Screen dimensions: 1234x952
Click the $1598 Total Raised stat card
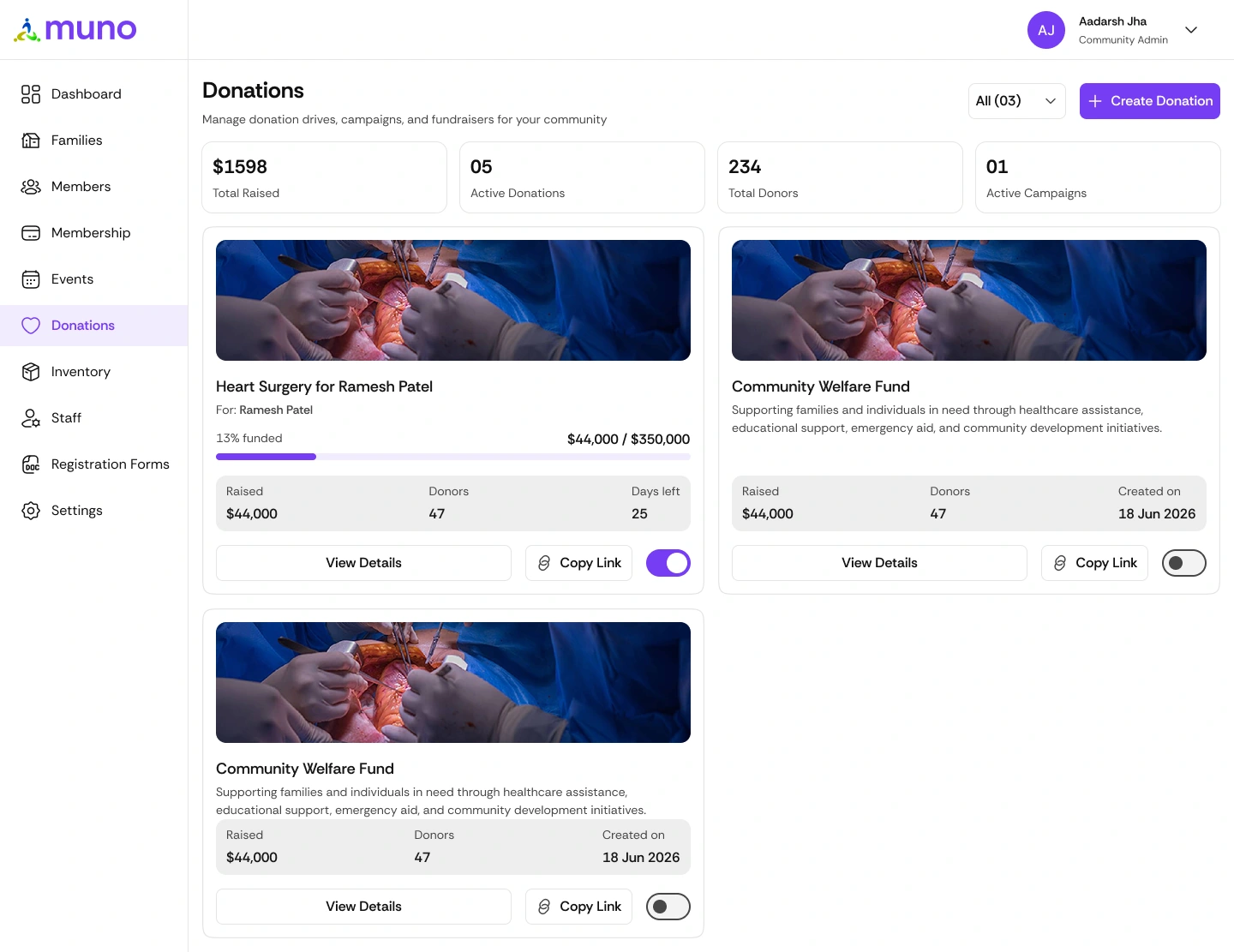(x=325, y=177)
